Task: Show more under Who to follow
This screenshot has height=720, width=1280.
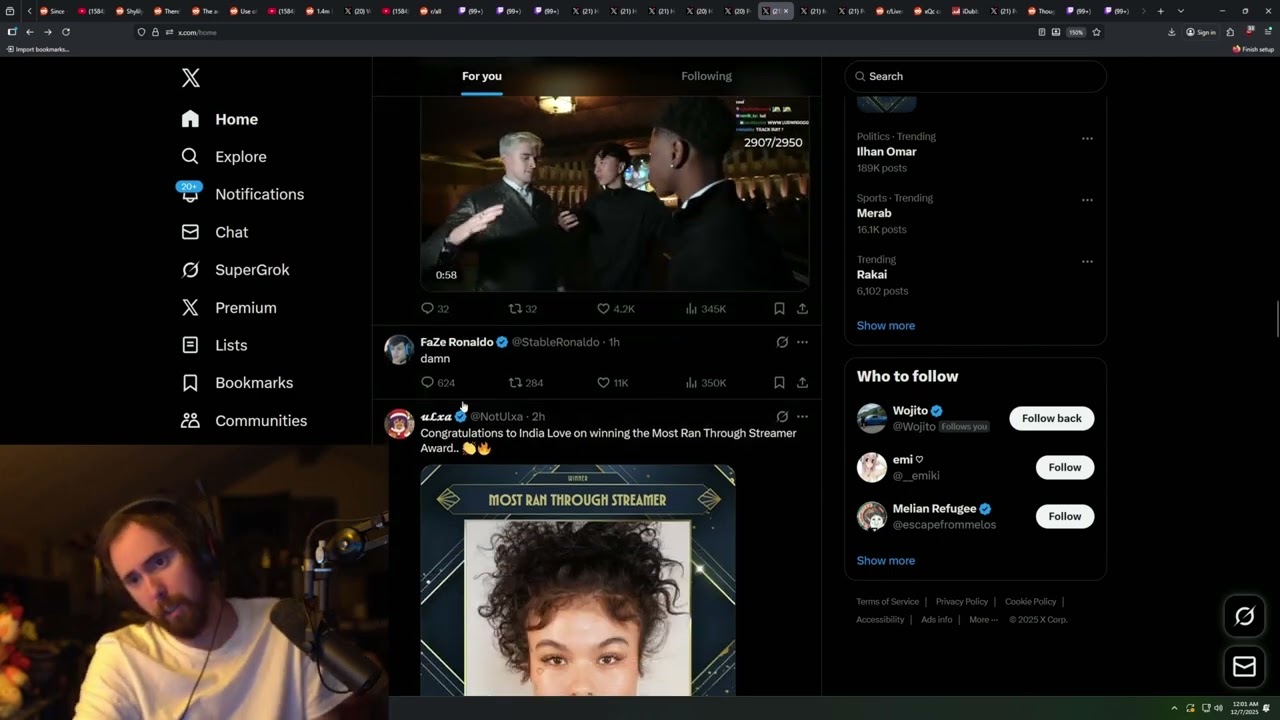Action: pos(886,560)
